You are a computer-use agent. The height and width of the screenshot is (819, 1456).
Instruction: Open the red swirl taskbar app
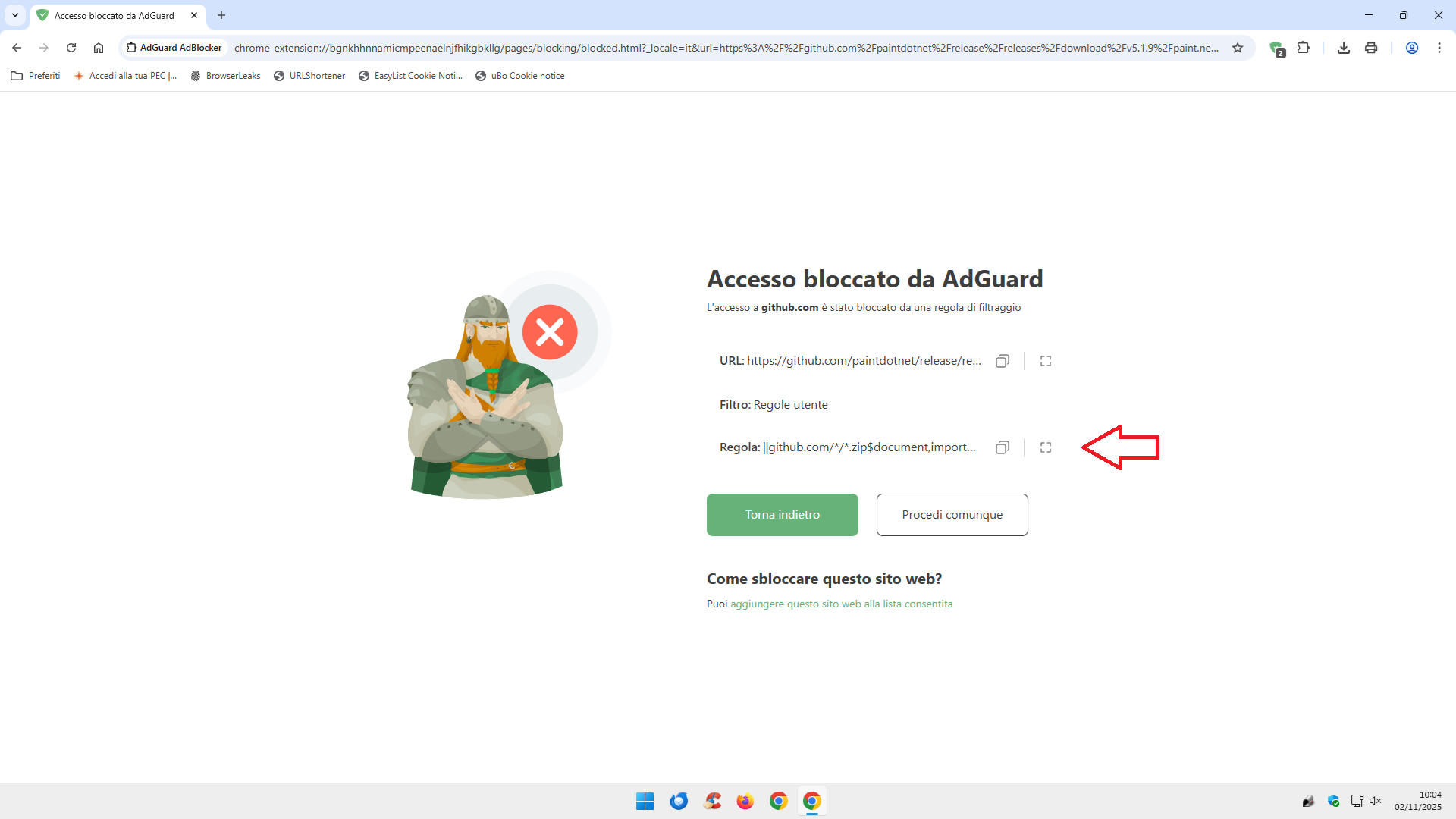[x=712, y=801]
